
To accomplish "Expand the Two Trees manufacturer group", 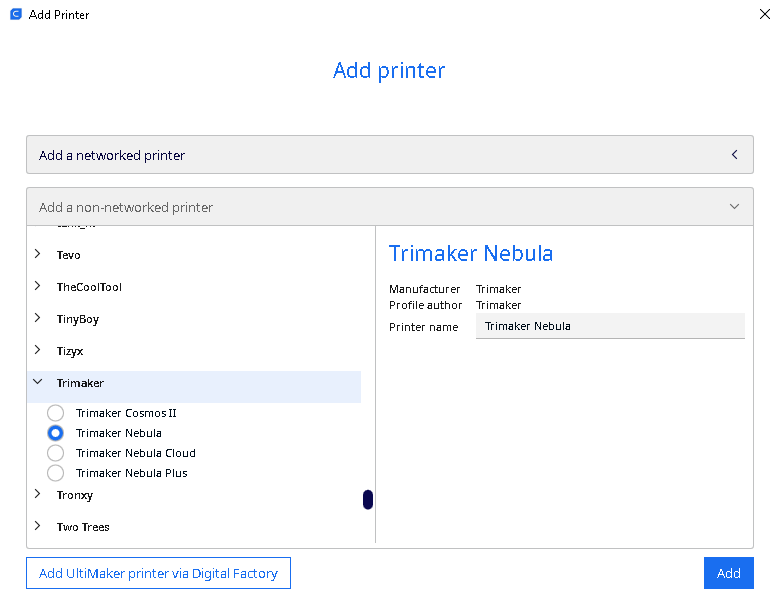I will [x=38, y=527].
